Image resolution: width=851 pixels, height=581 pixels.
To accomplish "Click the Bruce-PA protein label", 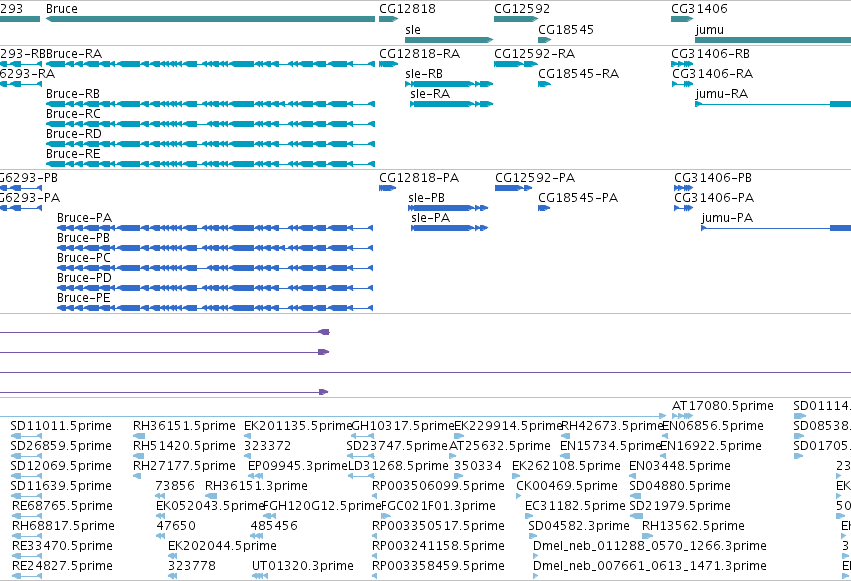I will [84, 218].
